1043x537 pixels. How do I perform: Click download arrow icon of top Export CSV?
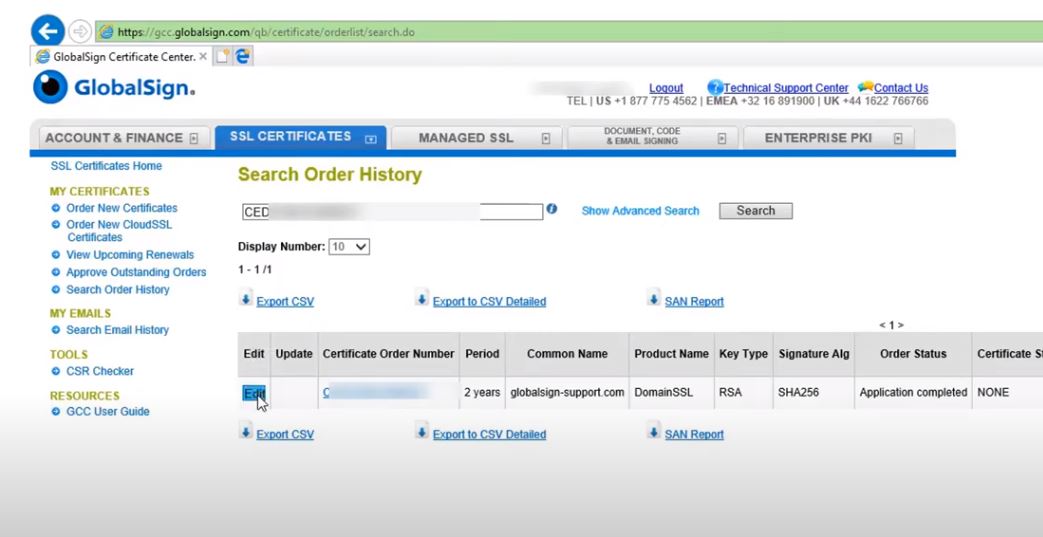[x=246, y=299]
